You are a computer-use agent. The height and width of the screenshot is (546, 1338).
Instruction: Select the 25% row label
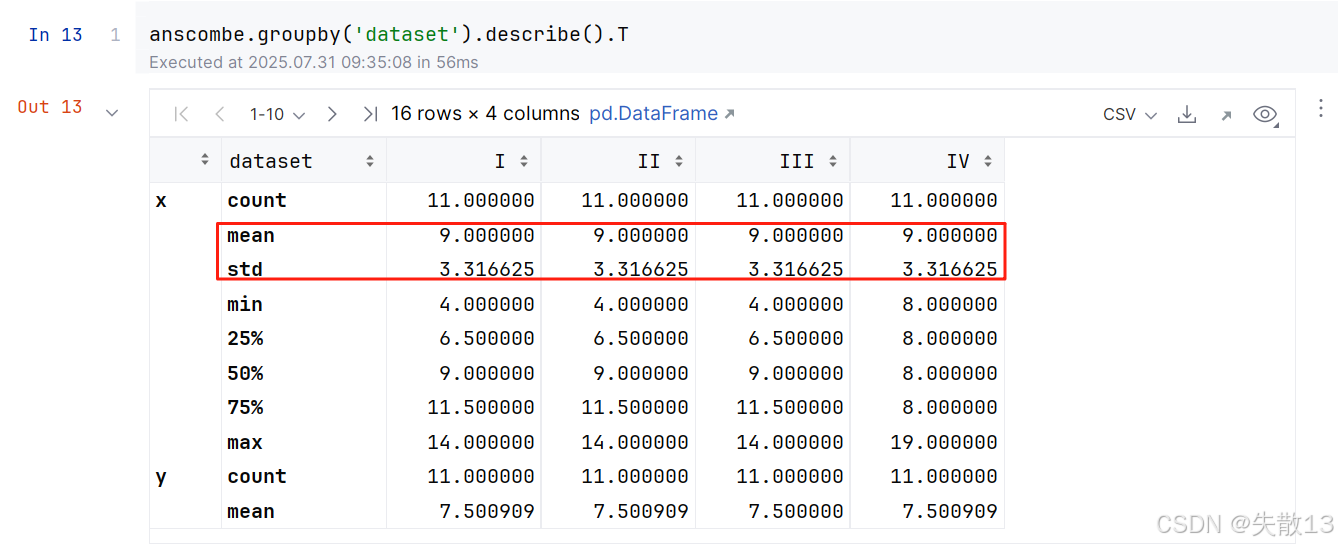[x=245, y=339]
